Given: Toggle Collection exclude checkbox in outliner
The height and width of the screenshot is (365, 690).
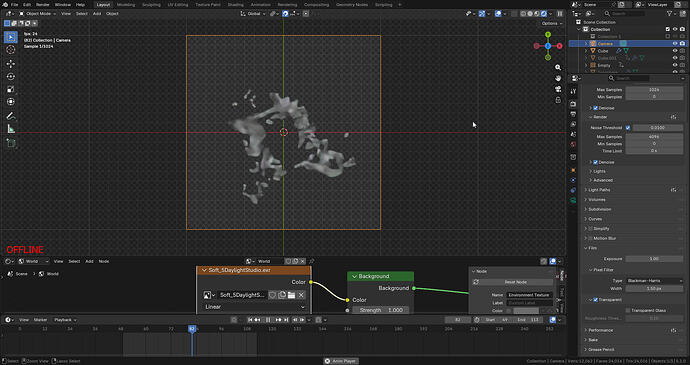Looking at the screenshot, I should [668, 29].
